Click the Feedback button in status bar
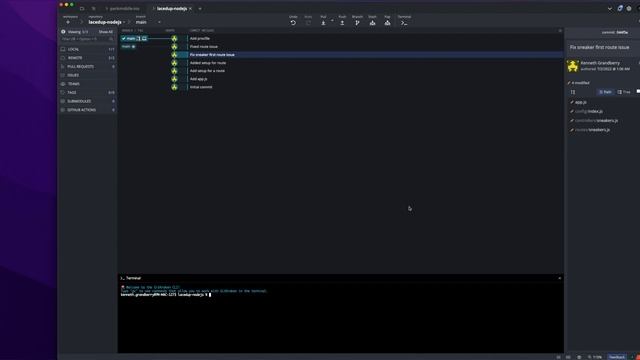The height and width of the screenshot is (360, 640). click(617, 357)
